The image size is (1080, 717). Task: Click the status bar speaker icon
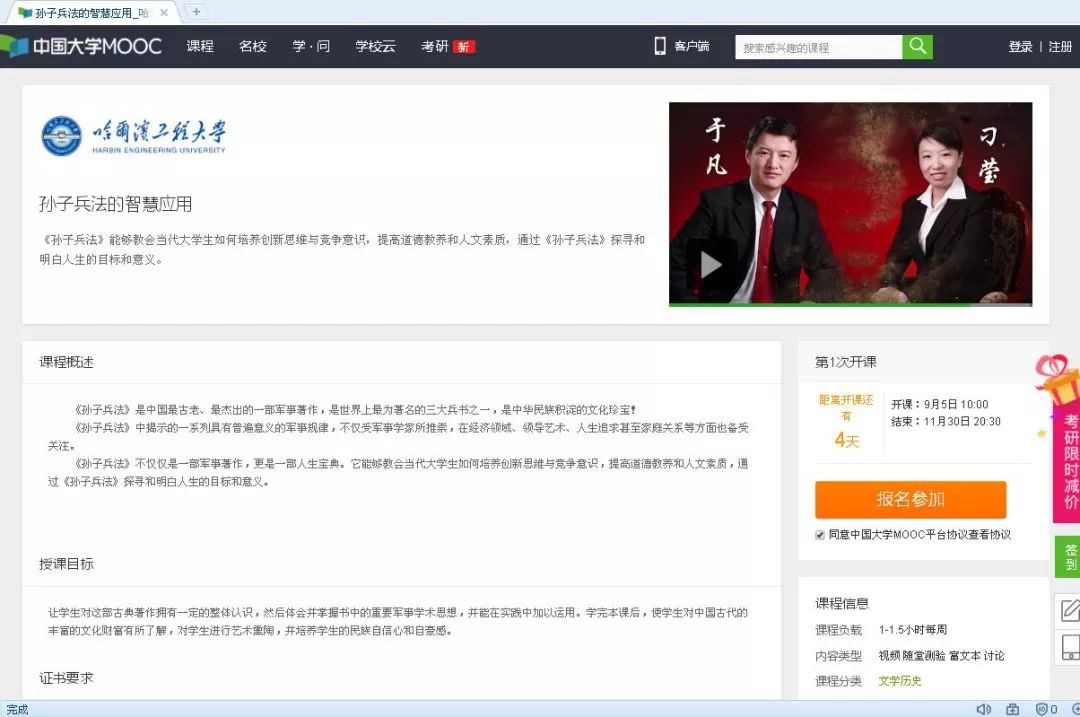click(x=984, y=709)
